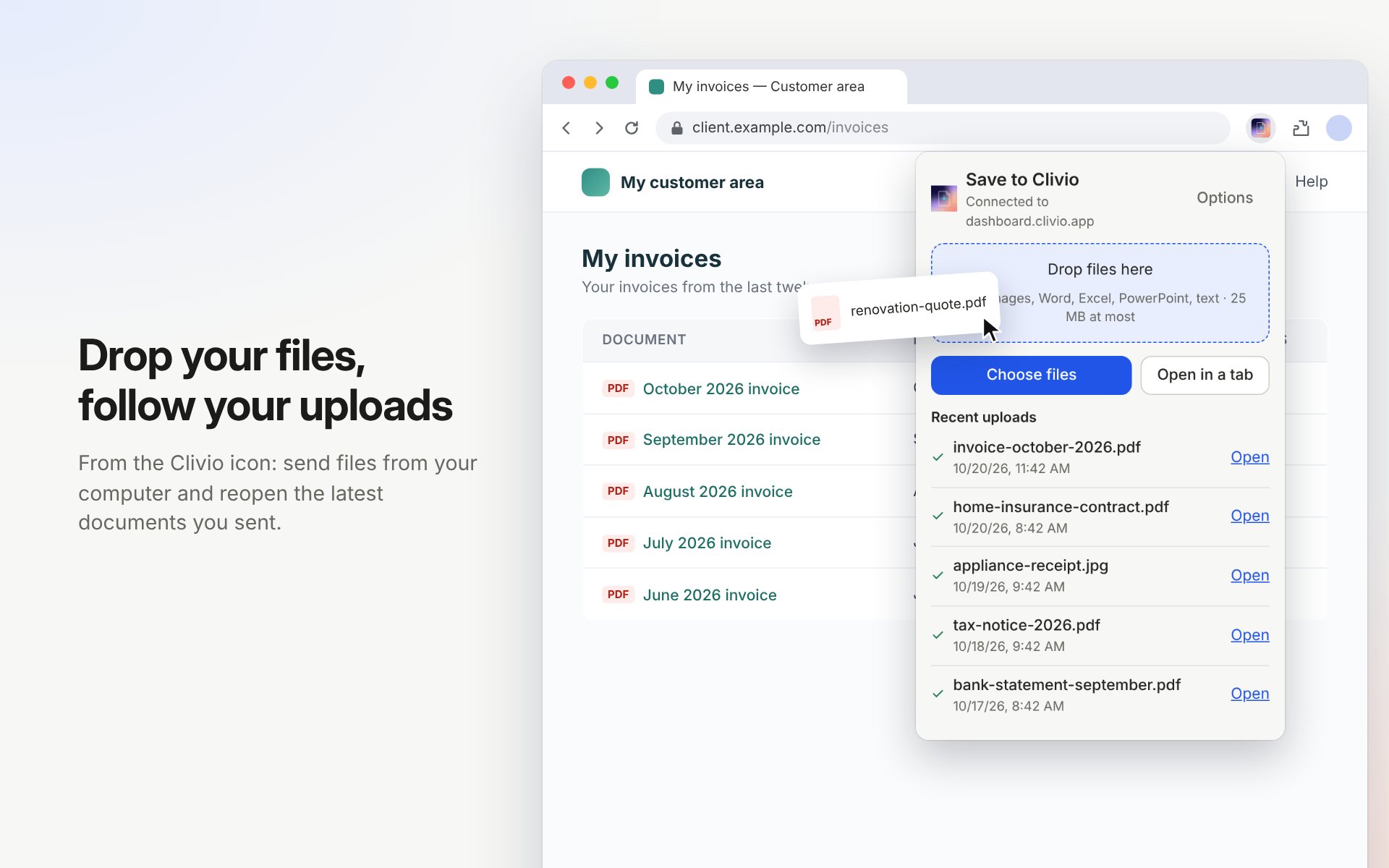Click the appliance-receipt.jpg file name
This screenshot has width=1389, height=868.
(x=1030, y=566)
